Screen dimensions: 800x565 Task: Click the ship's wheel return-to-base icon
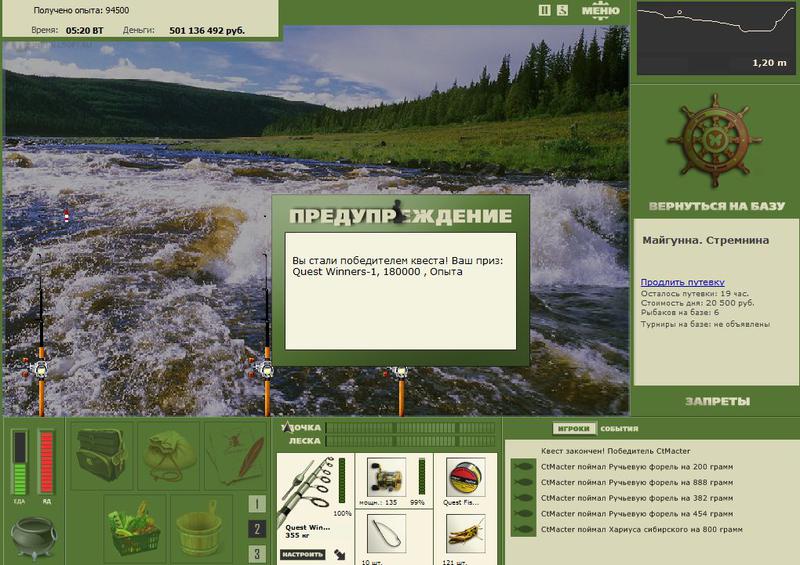[714, 140]
